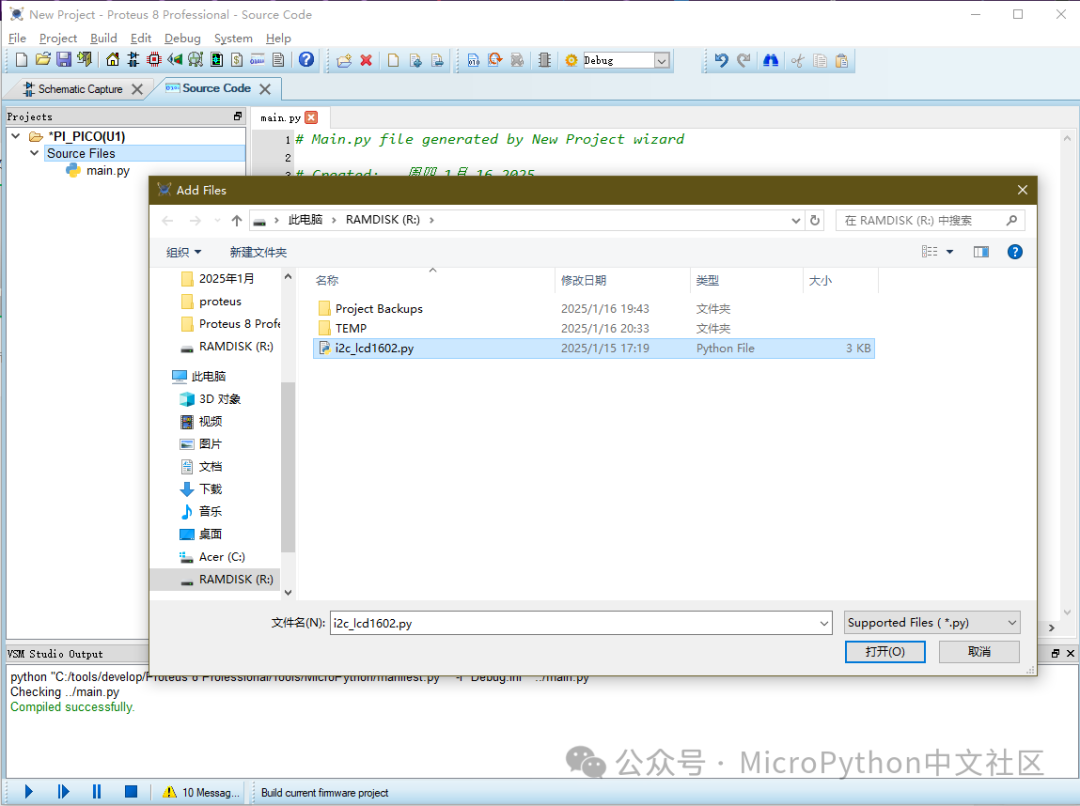
Task: Click the 在 RAMDISK (R:) 中搜索 search box
Action: [x=930, y=220]
